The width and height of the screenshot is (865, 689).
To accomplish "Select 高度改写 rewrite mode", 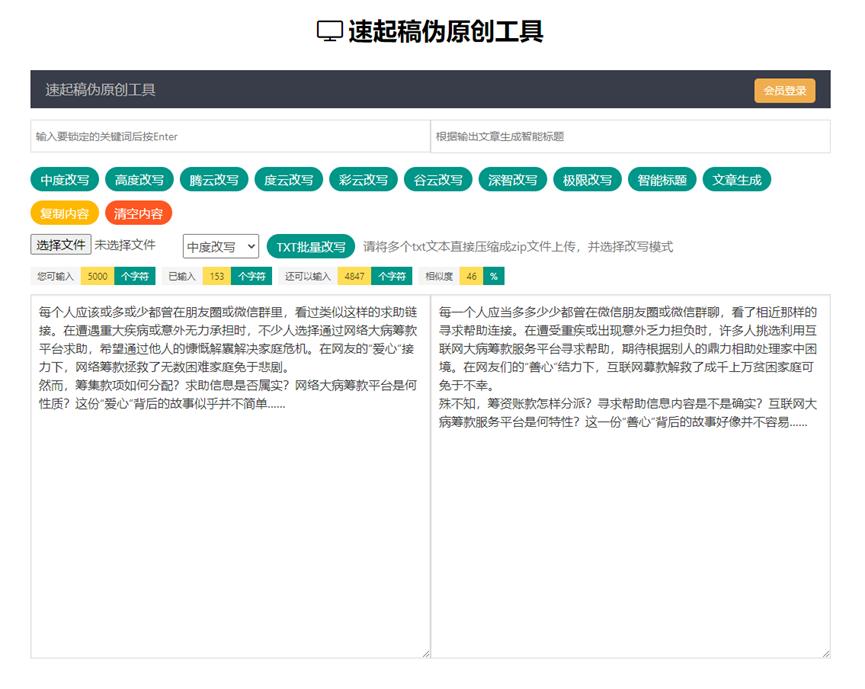I will click(137, 180).
